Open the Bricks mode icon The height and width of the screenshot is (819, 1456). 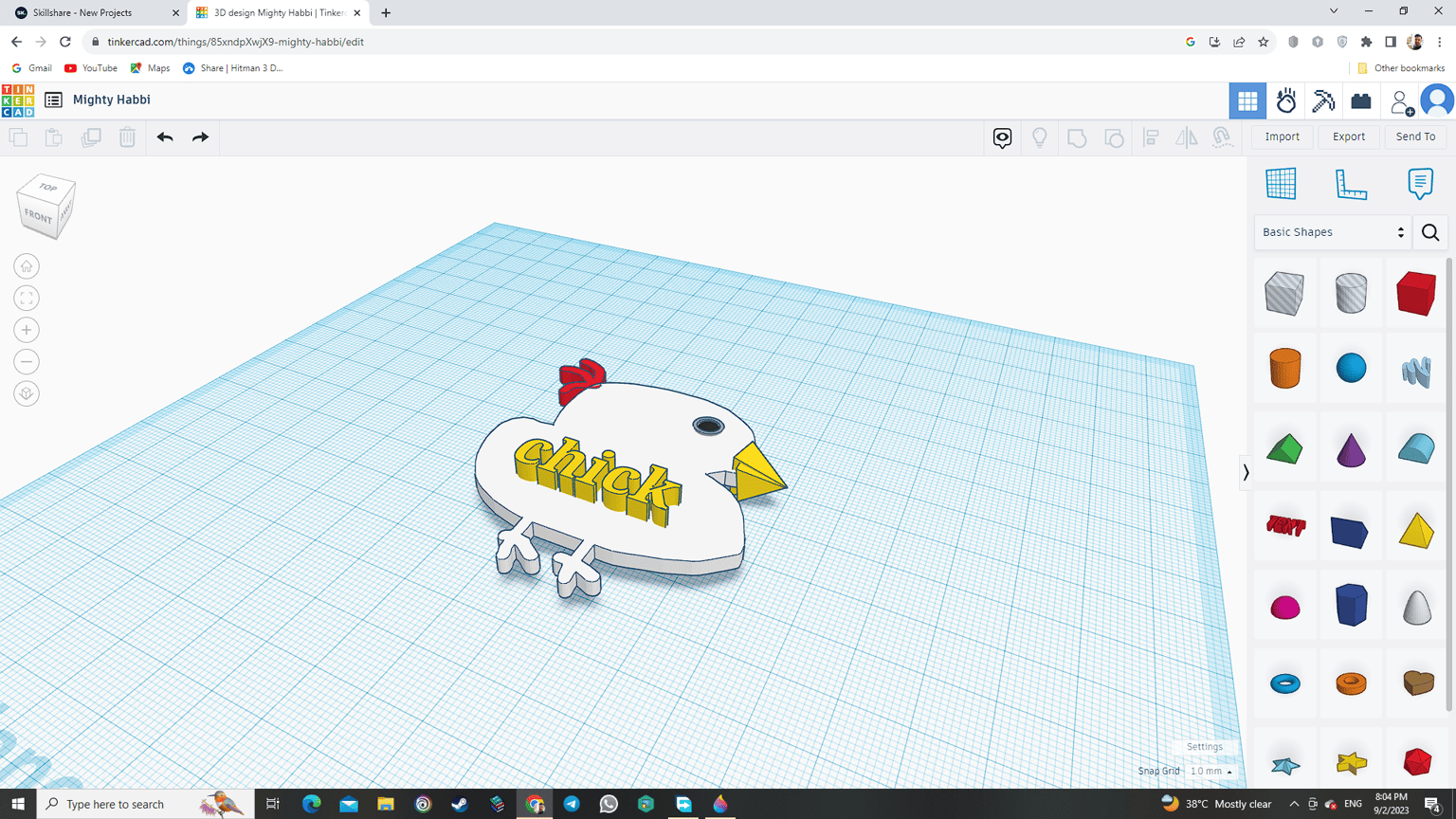point(1361,100)
